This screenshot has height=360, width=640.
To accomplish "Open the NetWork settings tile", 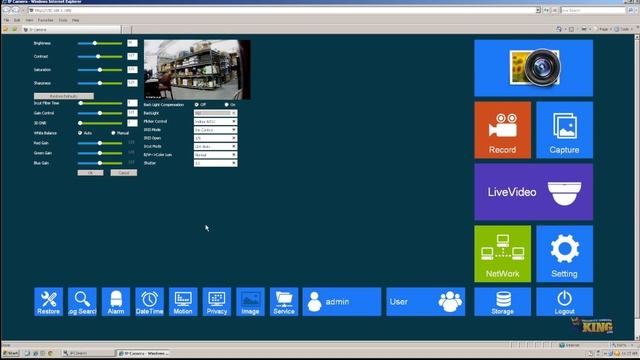I will [502, 253].
